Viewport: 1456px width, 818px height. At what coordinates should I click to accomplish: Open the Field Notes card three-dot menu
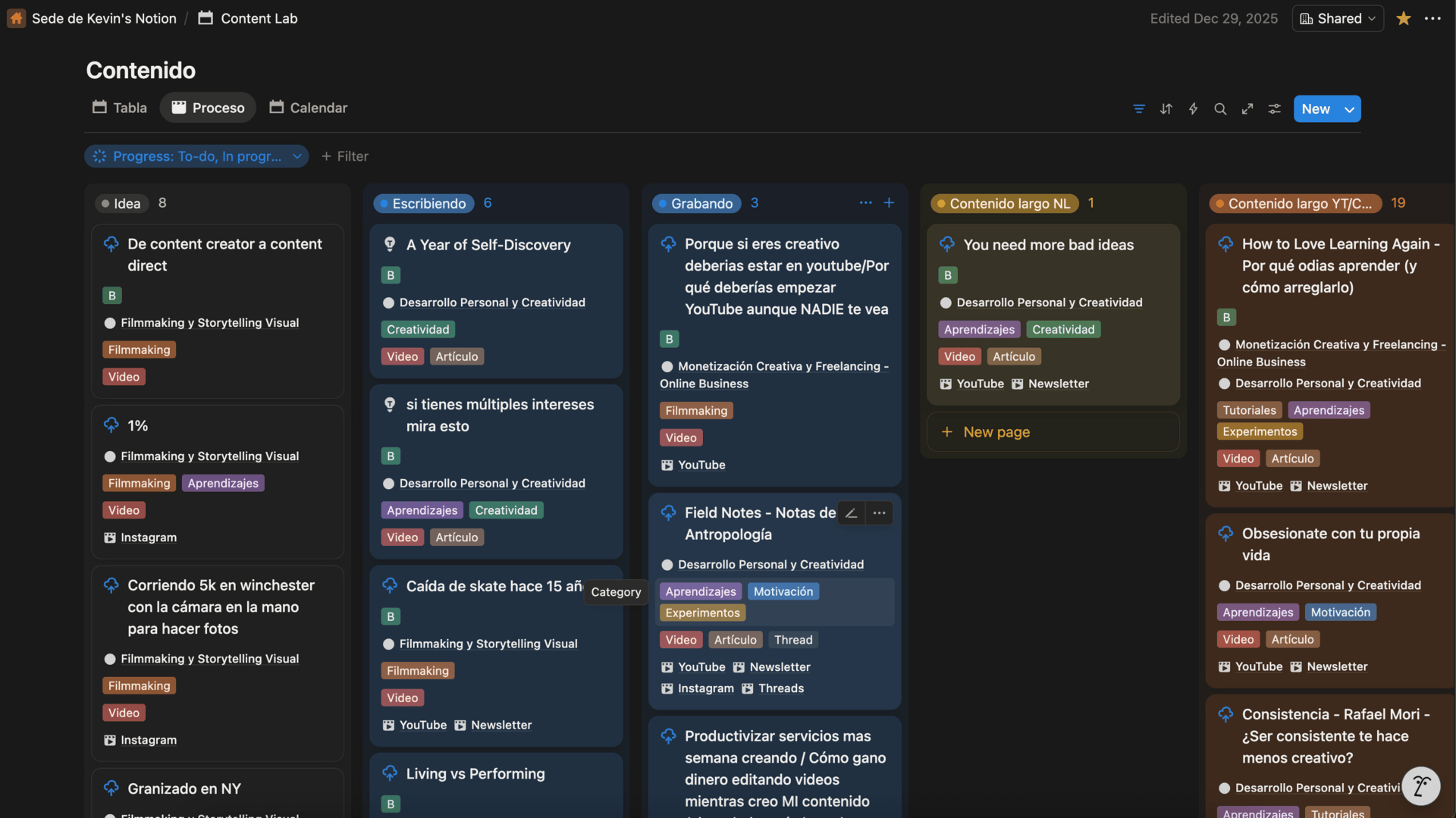[x=879, y=513]
